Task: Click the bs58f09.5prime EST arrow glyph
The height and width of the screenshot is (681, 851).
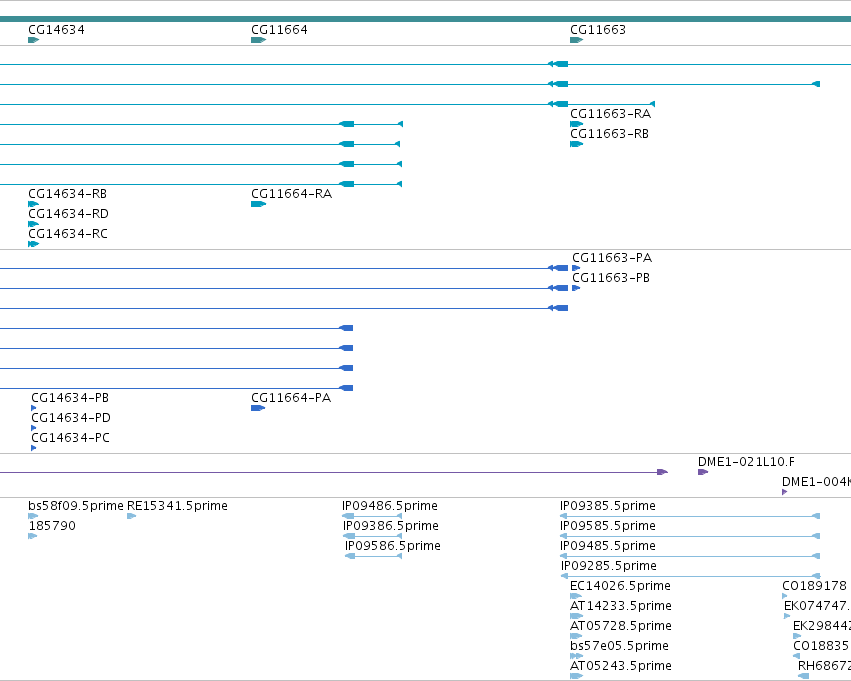Action: point(33,516)
